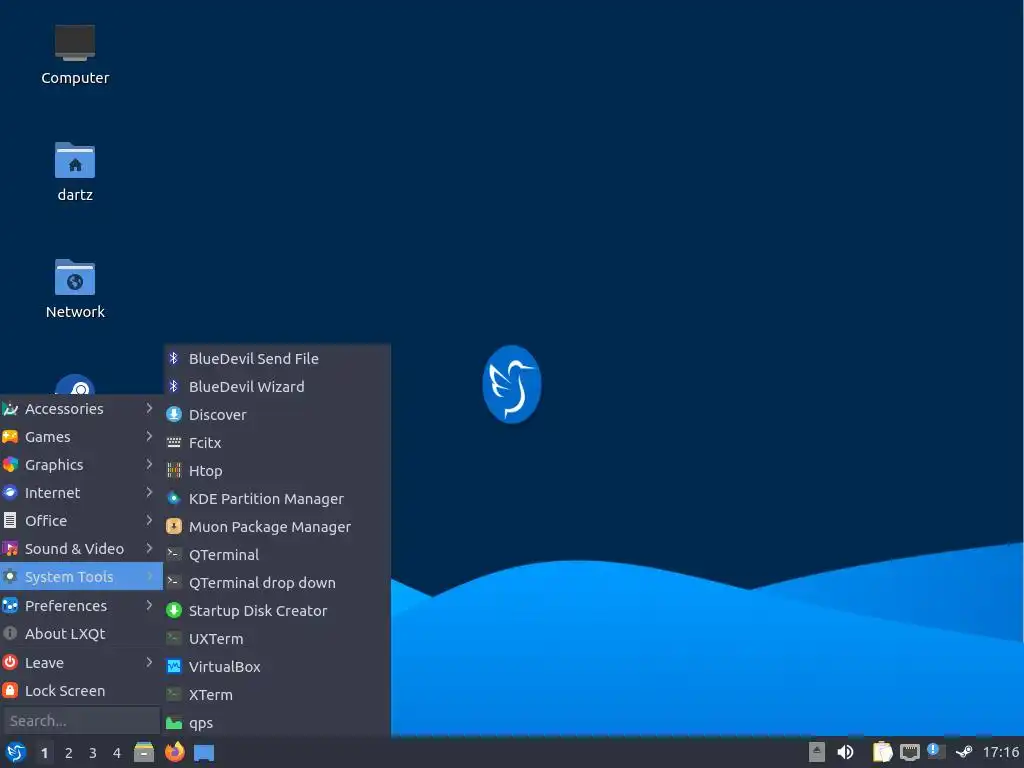The image size is (1024, 768).
Task: Show hidden tray icons with up arrow
Action: tap(817, 752)
